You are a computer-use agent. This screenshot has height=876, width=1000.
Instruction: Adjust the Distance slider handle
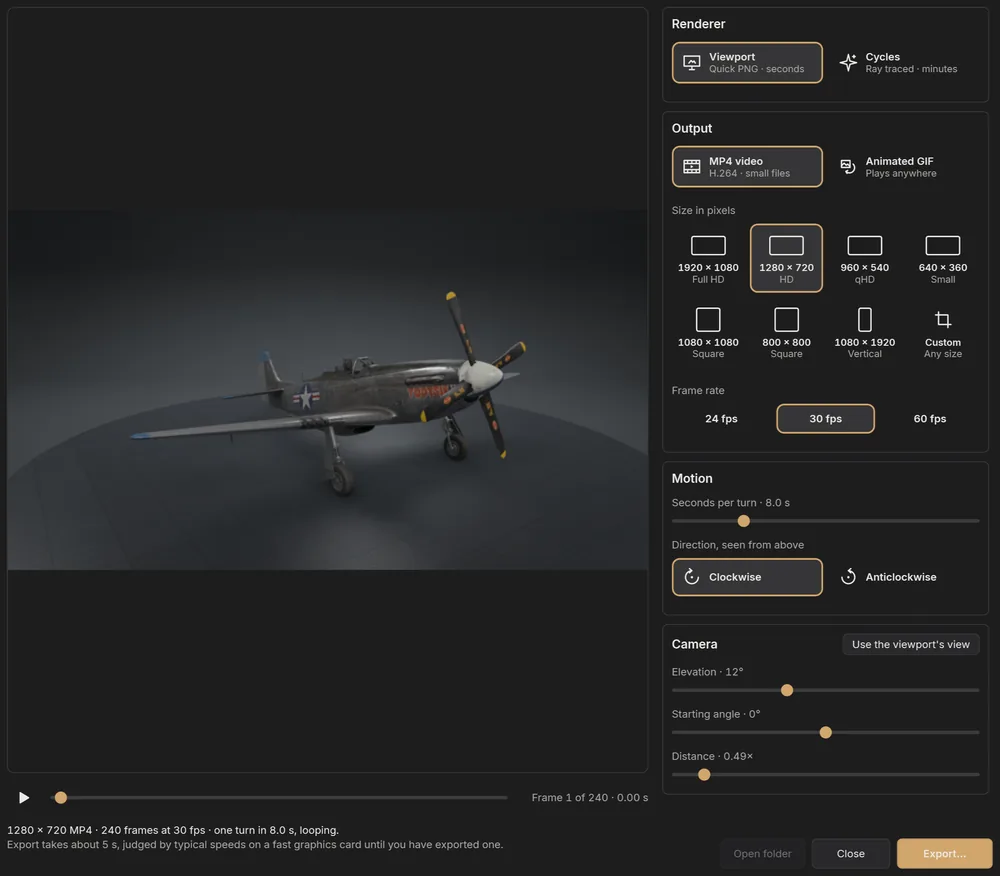(703, 775)
